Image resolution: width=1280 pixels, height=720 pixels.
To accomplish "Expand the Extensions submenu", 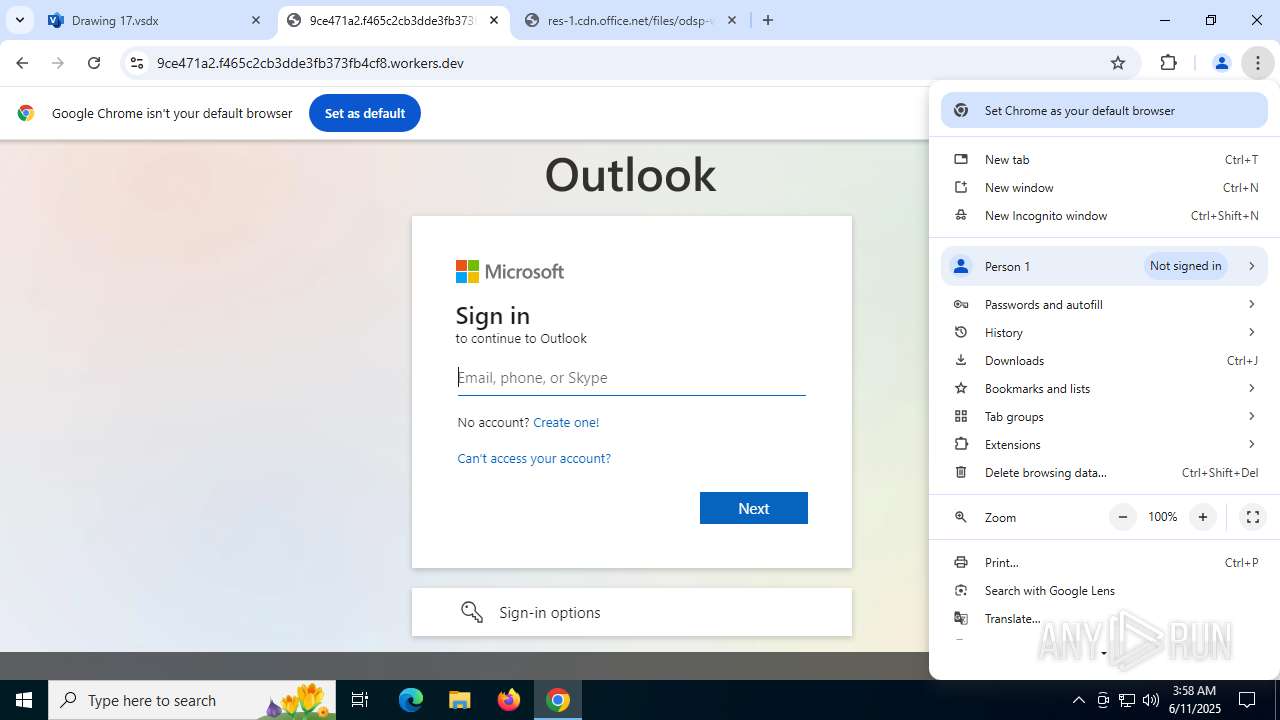I will click(x=1104, y=445).
